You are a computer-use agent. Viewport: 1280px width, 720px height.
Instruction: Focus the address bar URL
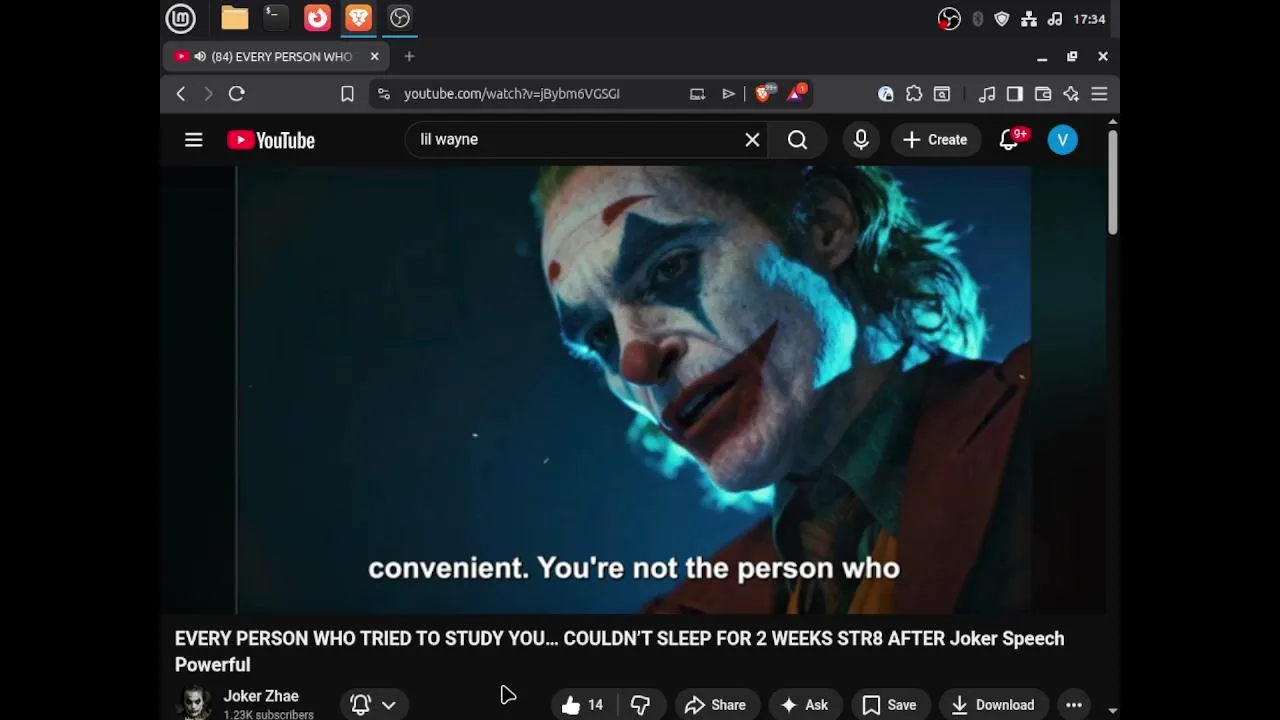click(x=512, y=94)
